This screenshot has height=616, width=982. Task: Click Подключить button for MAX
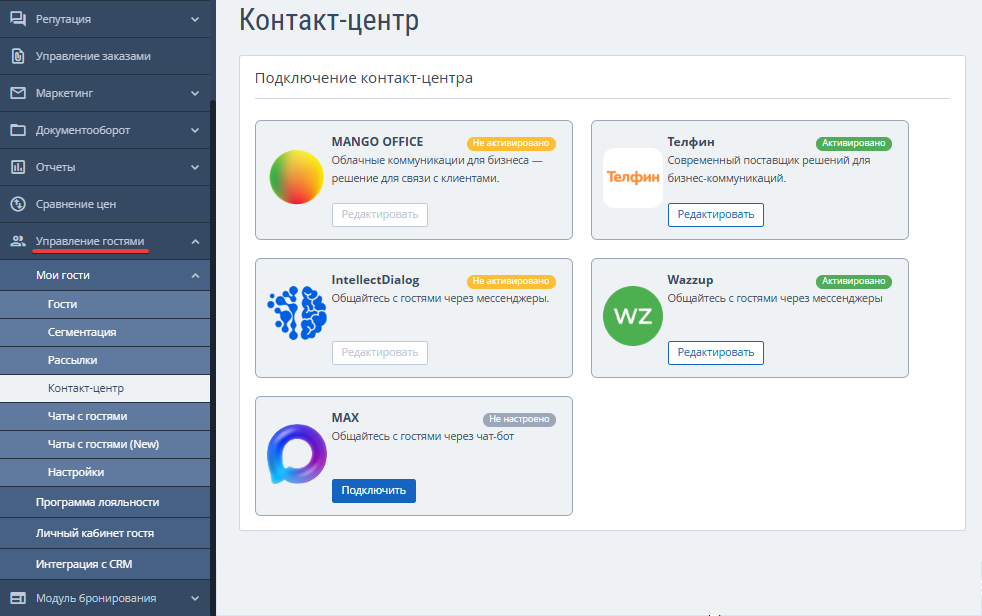coord(374,491)
